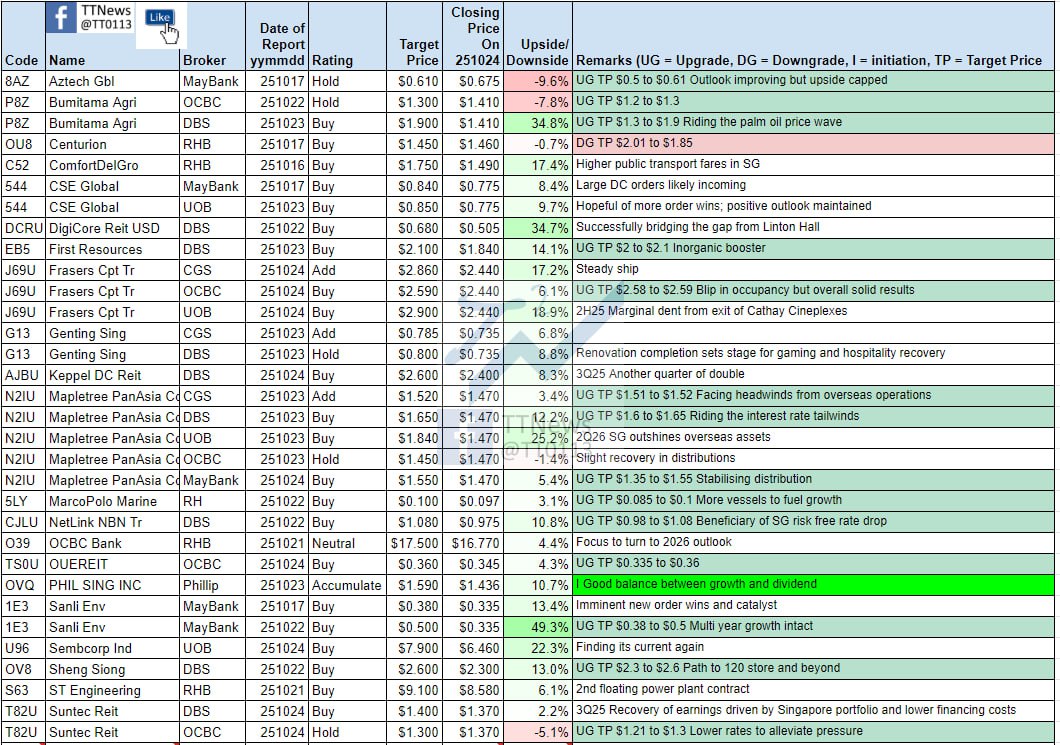
Task: Click the Facebook logo icon
Action: point(62,18)
